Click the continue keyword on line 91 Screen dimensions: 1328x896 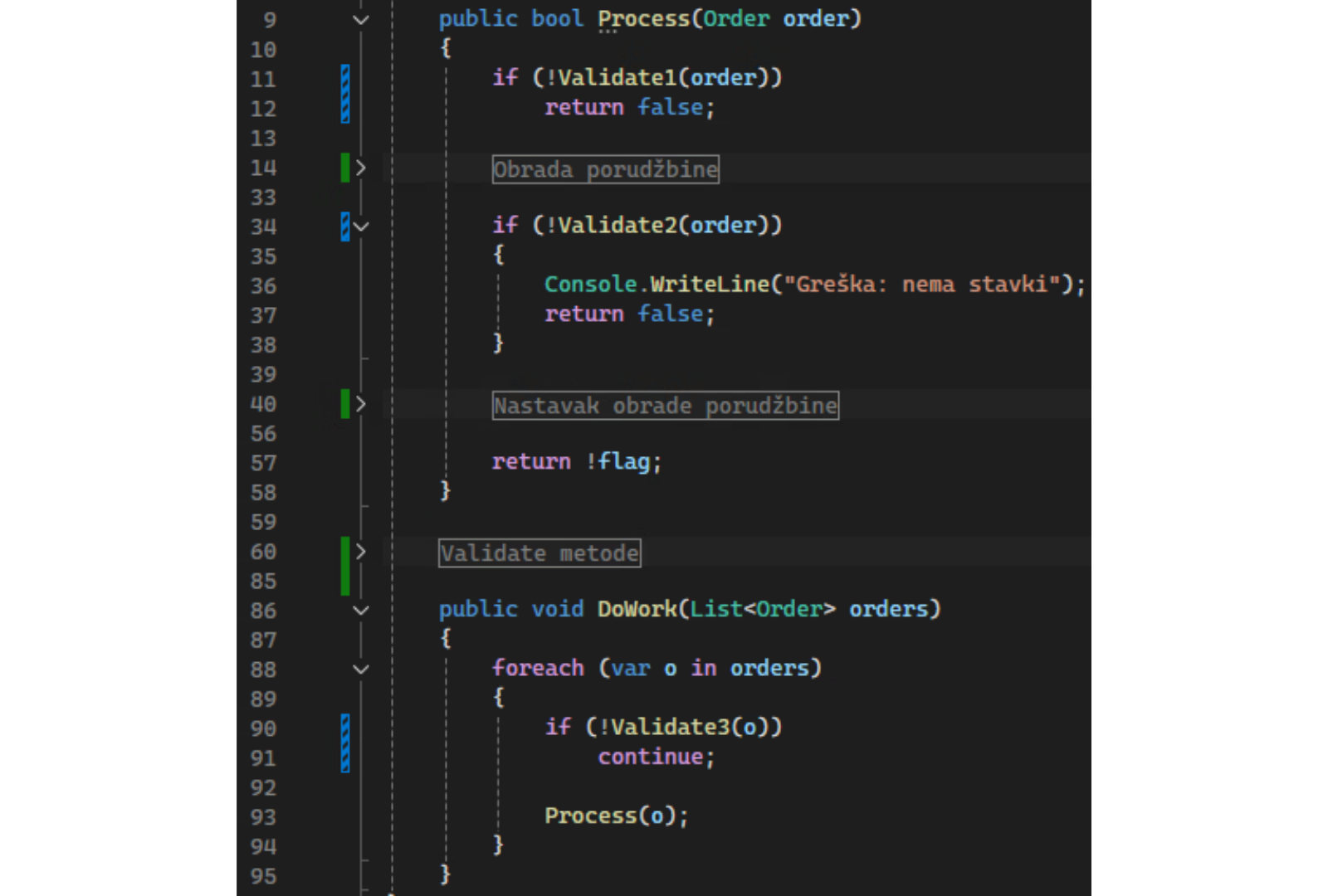(651, 757)
